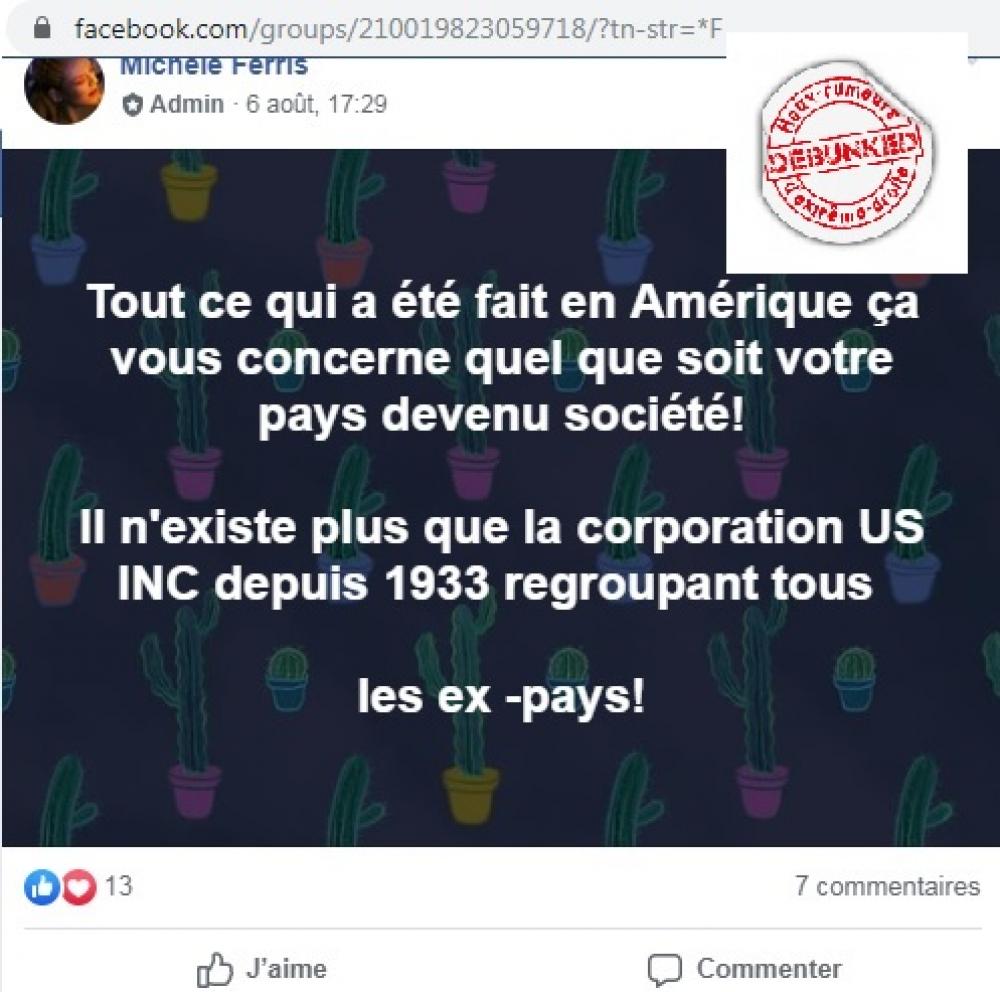The height and width of the screenshot is (992, 1000).
Task: Open the Michele Ferris profile name link
Action: (214, 66)
